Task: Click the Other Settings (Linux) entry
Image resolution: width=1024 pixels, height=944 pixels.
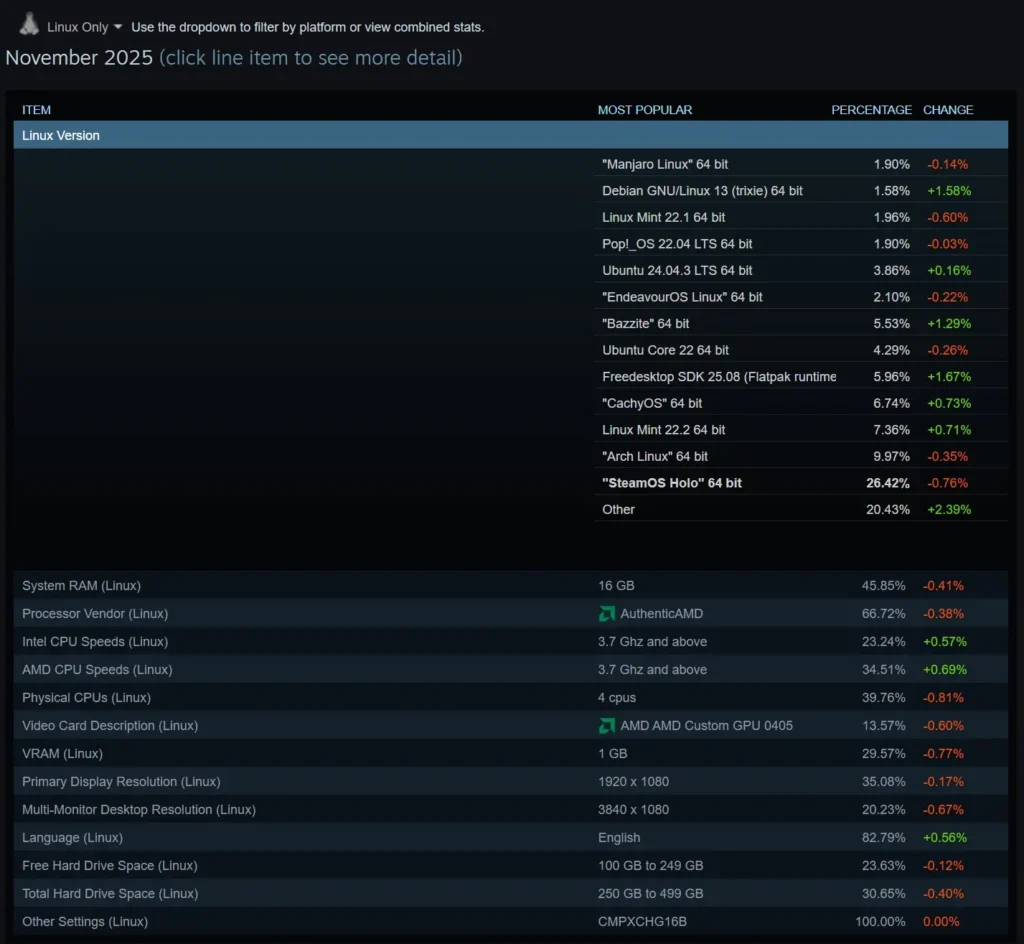Action: point(84,921)
